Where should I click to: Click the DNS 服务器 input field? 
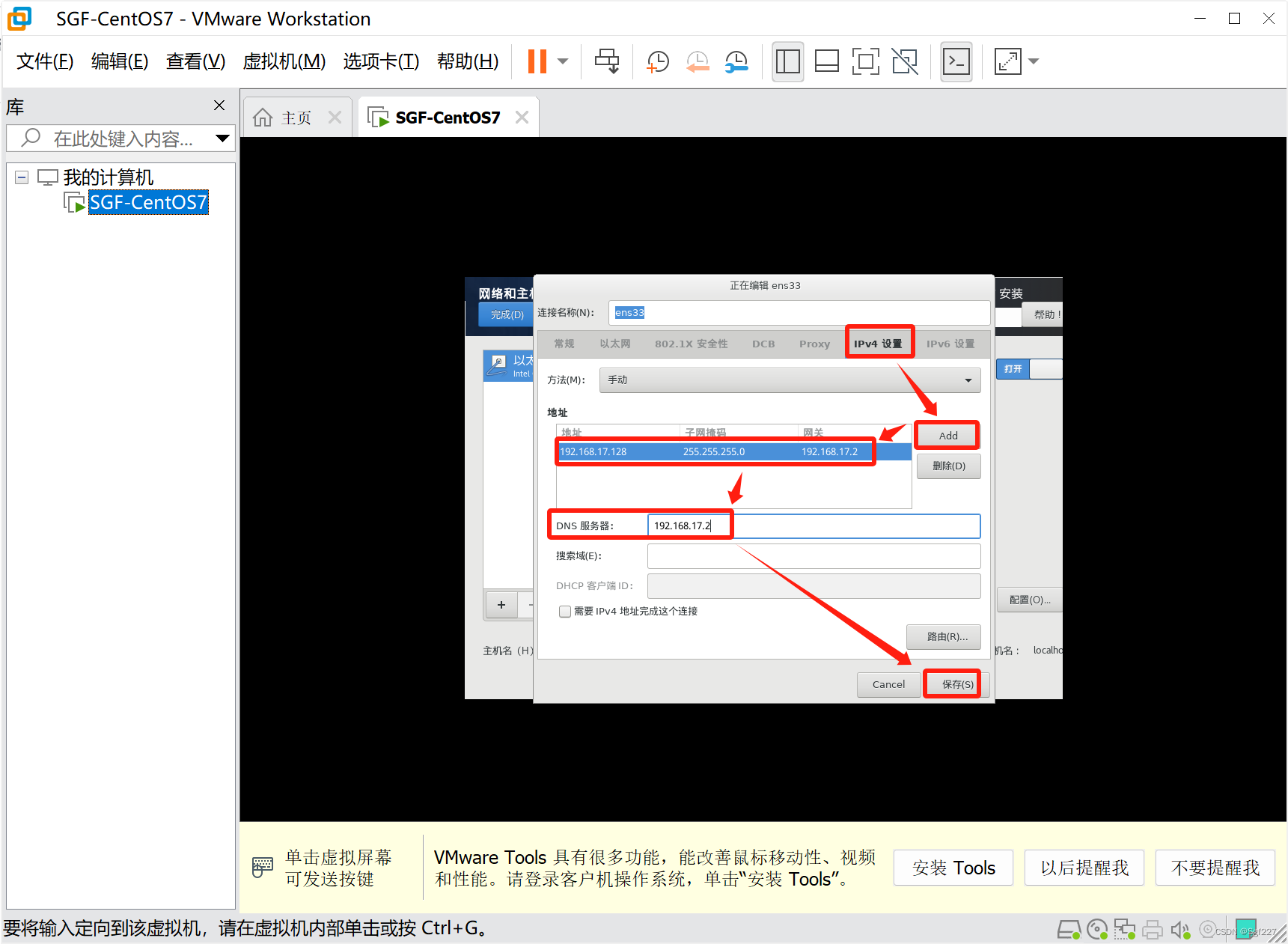[814, 526]
